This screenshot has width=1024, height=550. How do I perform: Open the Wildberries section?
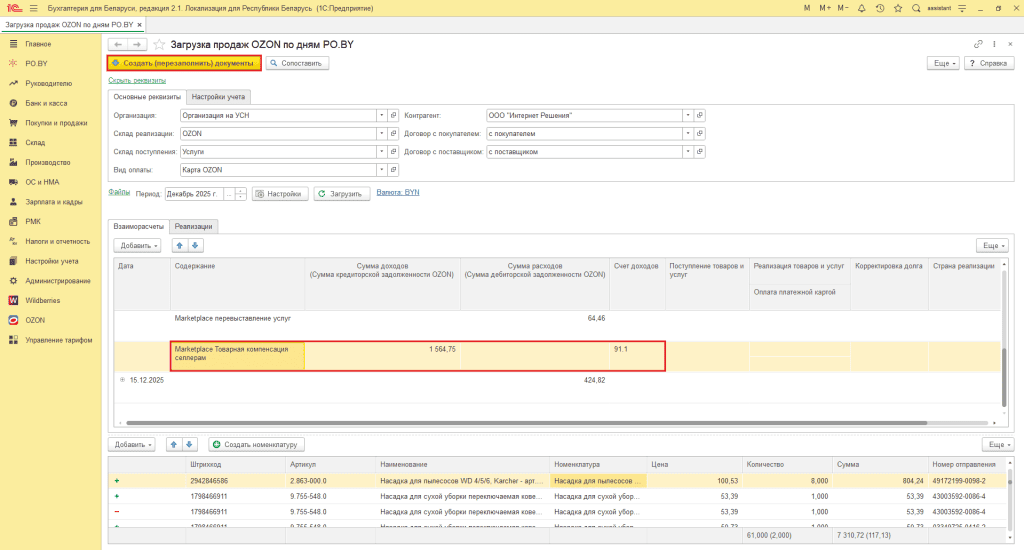pos(42,300)
